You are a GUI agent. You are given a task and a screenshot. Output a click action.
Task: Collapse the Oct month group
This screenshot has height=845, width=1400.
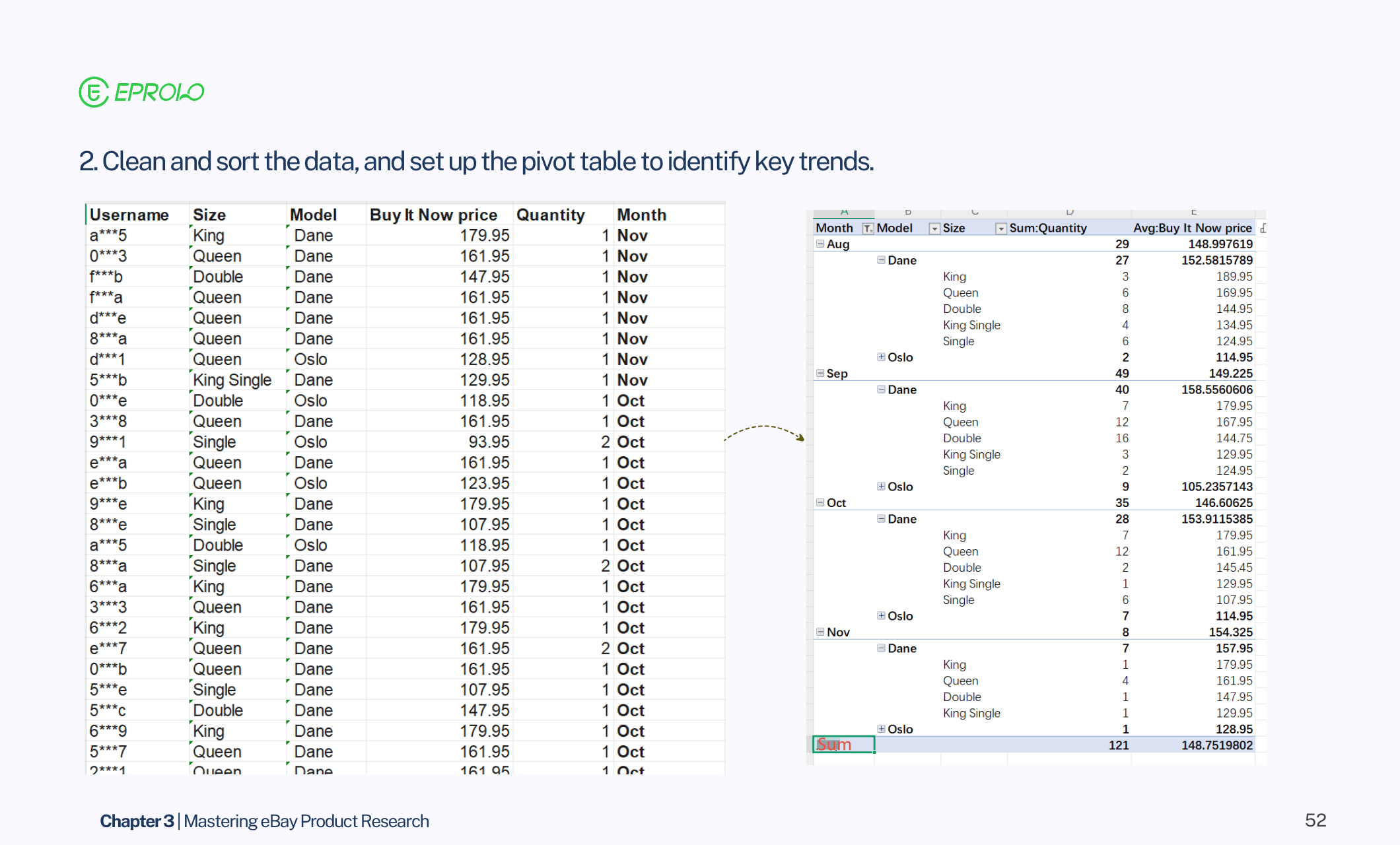[820, 502]
